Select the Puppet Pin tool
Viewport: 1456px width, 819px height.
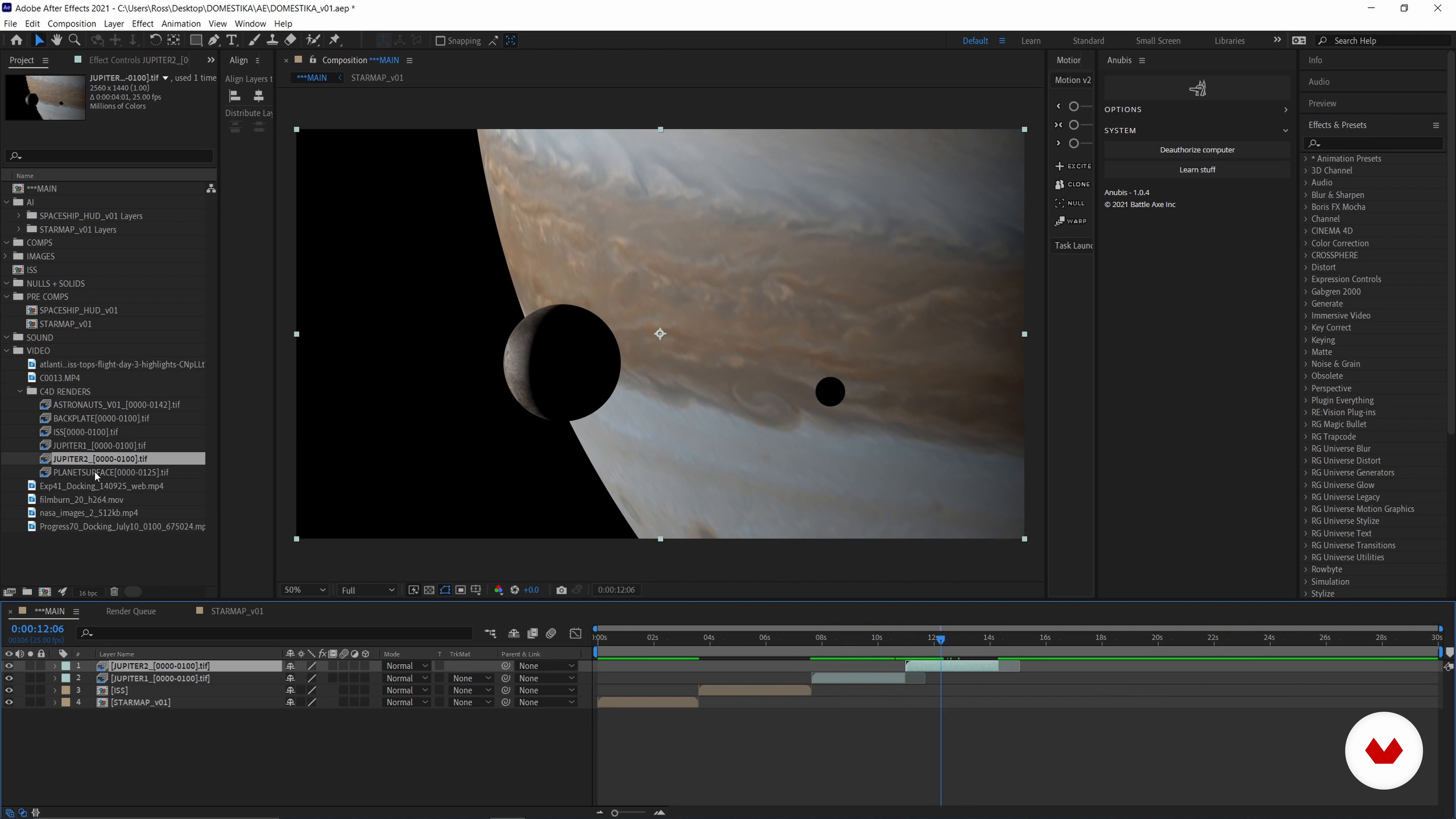coord(335,40)
